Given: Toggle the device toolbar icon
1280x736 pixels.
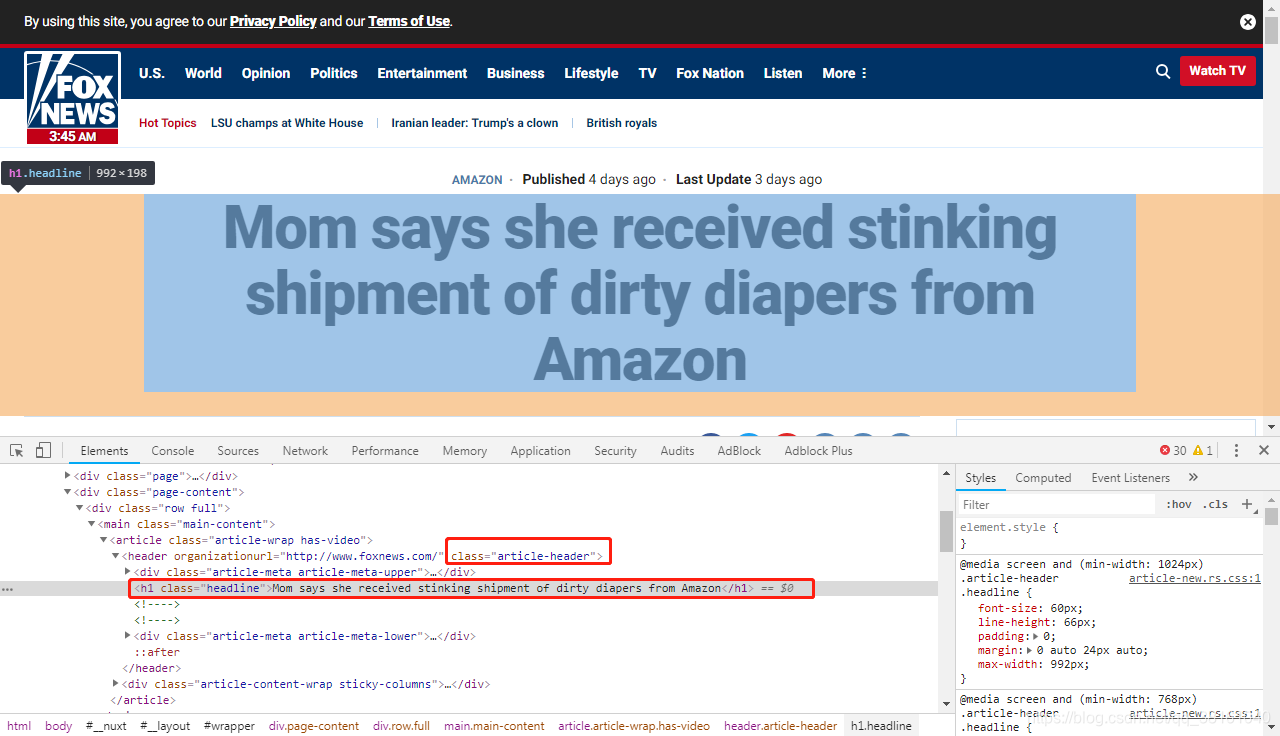Looking at the screenshot, I should tap(43, 450).
